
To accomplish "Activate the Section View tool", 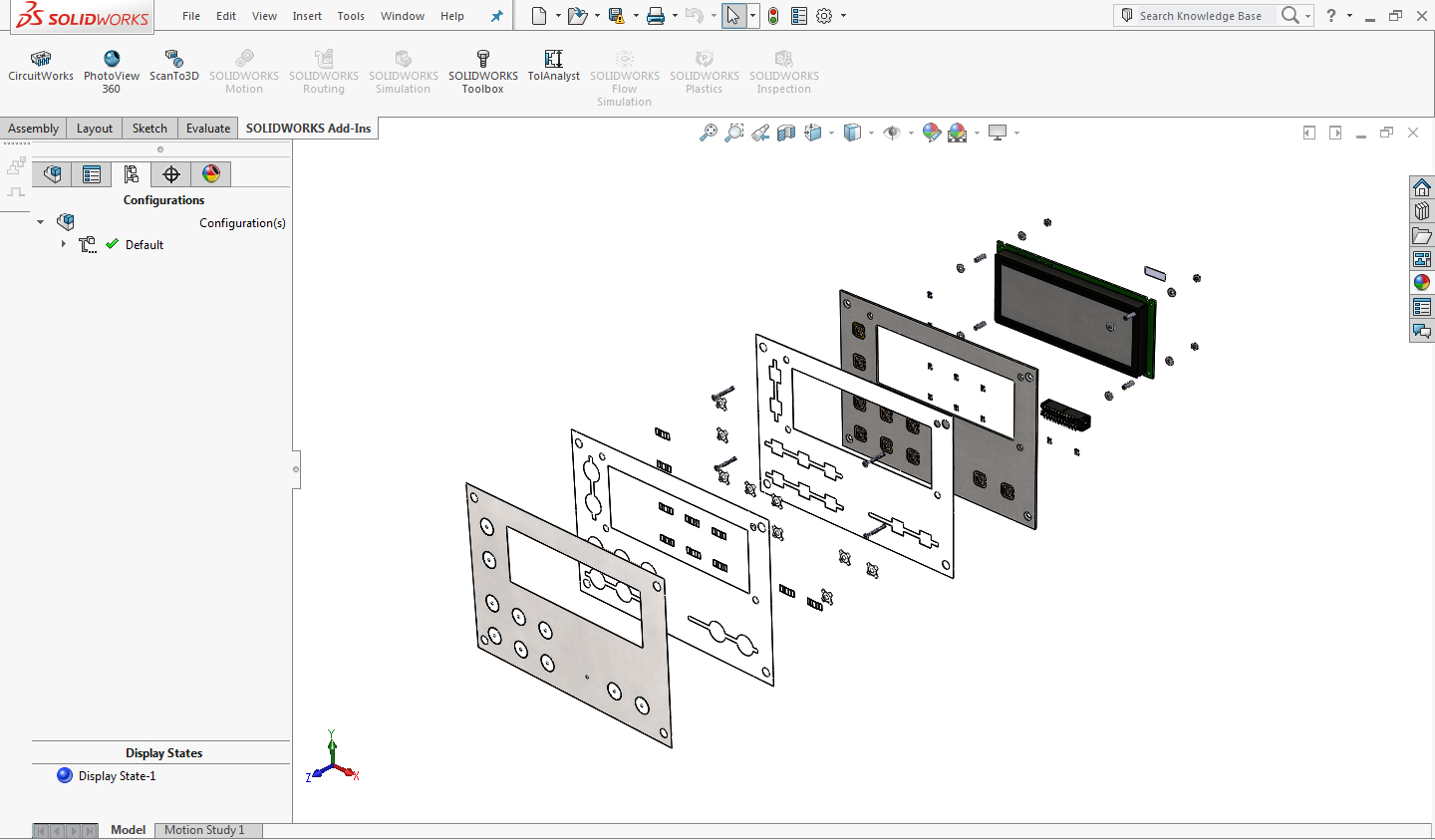I will point(785,132).
